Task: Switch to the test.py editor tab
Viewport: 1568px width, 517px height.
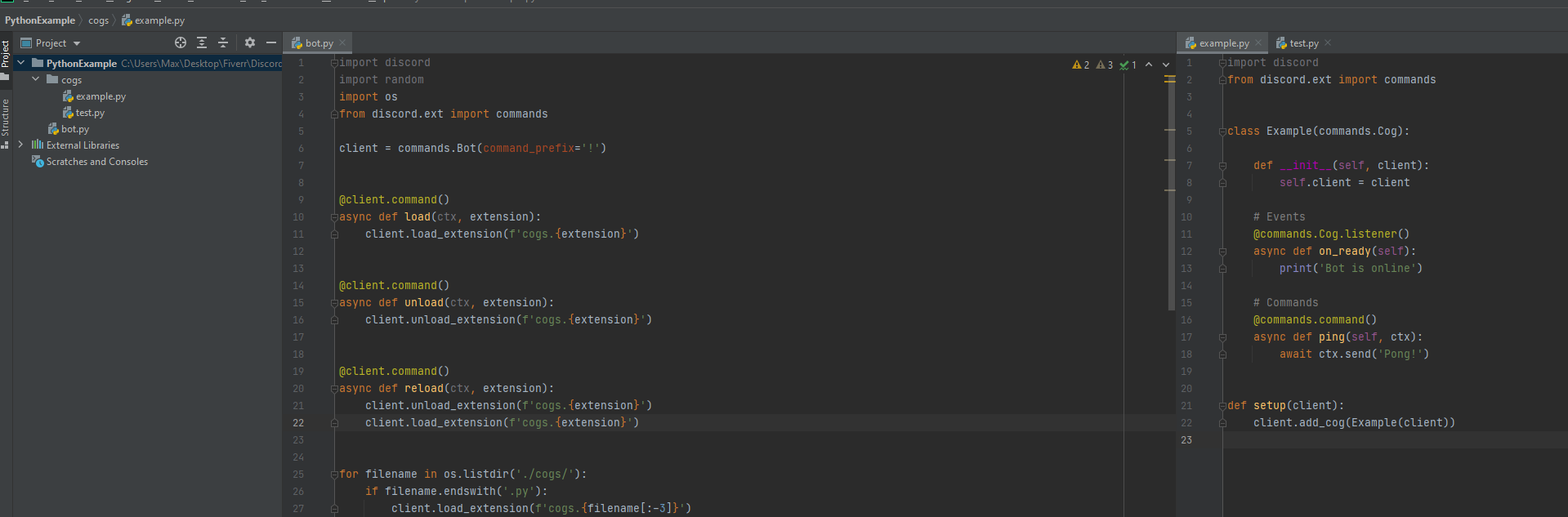Action: pyautogui.click(x=1303, y=43)
